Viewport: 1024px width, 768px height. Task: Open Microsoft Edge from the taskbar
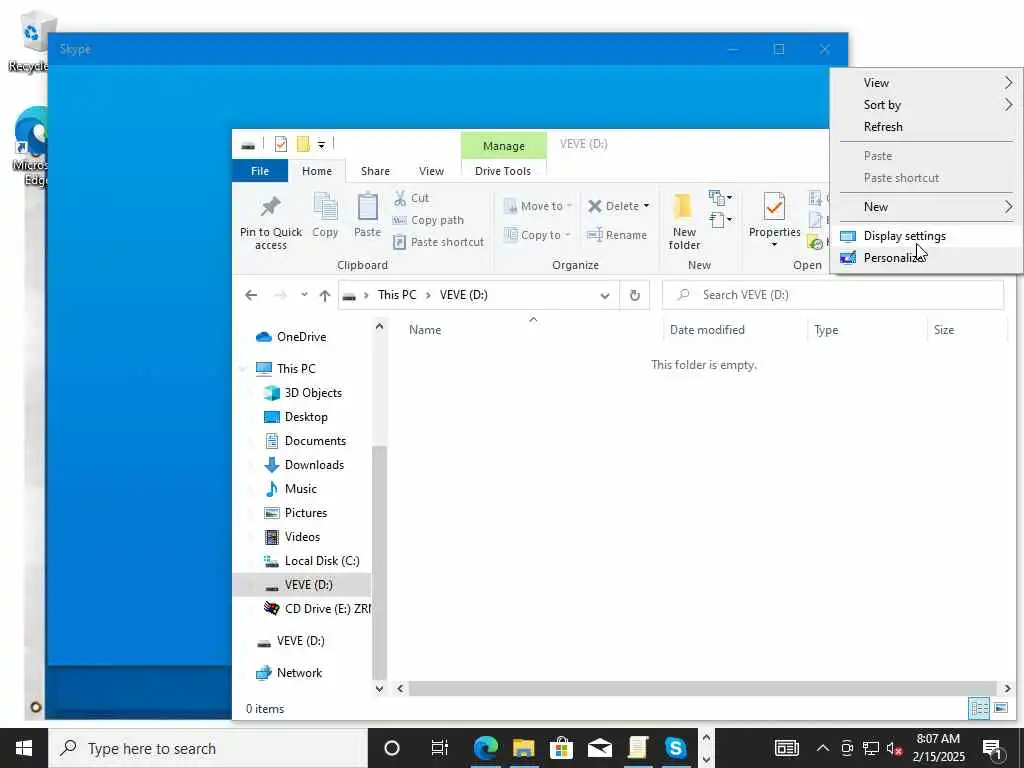[x=485, y=748]
